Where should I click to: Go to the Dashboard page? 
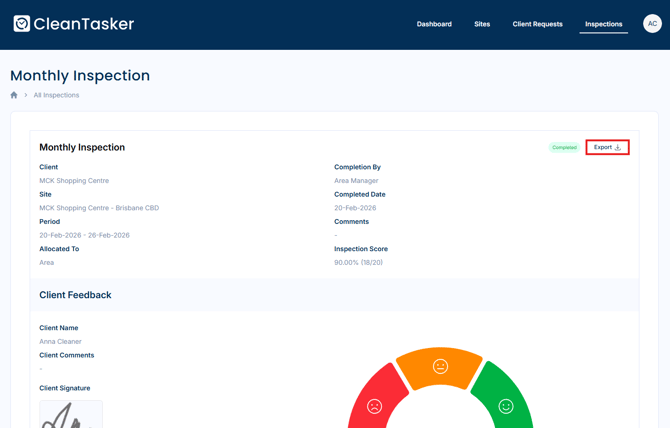(434, 24)
